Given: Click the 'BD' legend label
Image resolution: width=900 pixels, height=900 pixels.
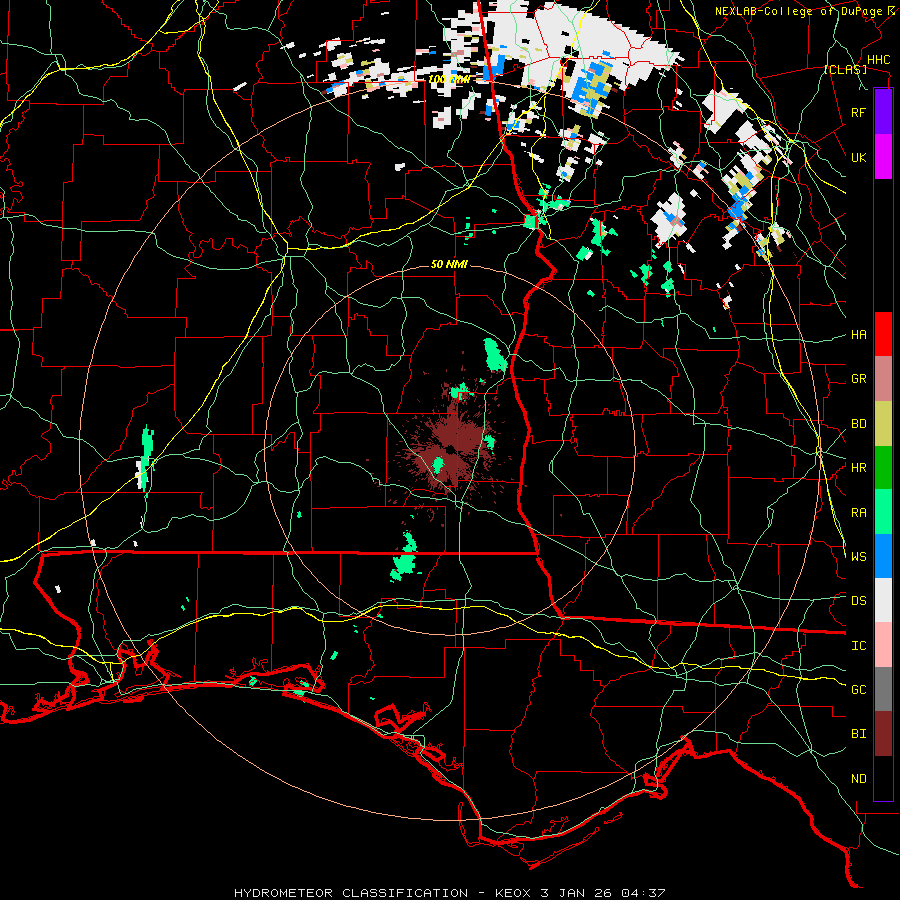Looking at the screenshot, I should tap(858, 424).
